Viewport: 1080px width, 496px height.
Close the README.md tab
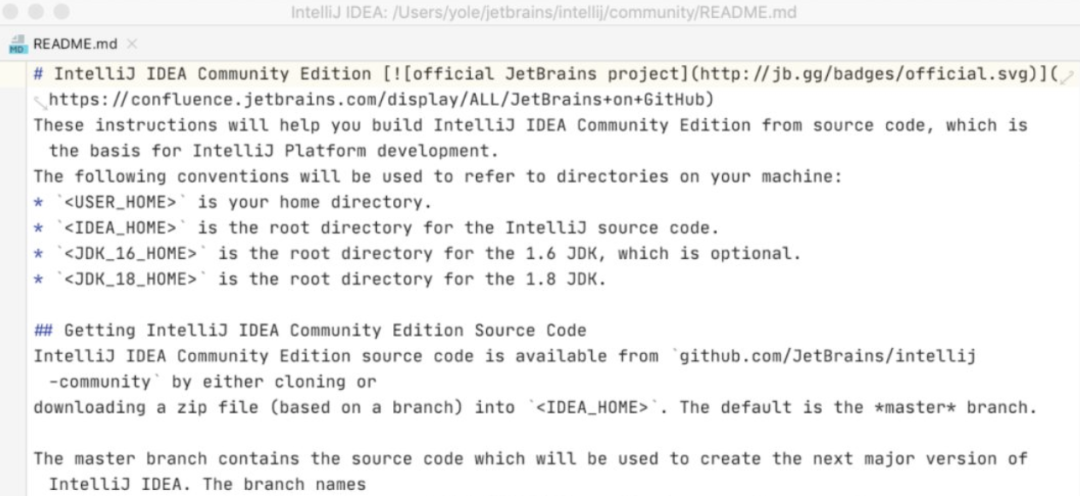click(132, 44)
